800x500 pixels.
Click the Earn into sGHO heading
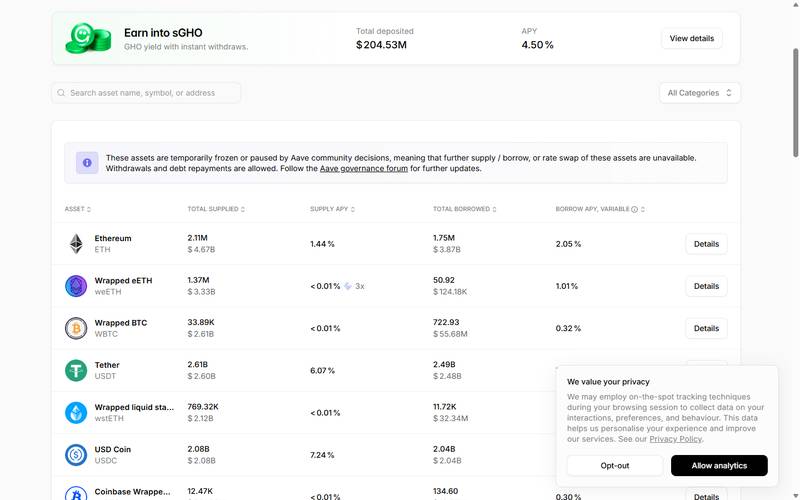[163, 33]
